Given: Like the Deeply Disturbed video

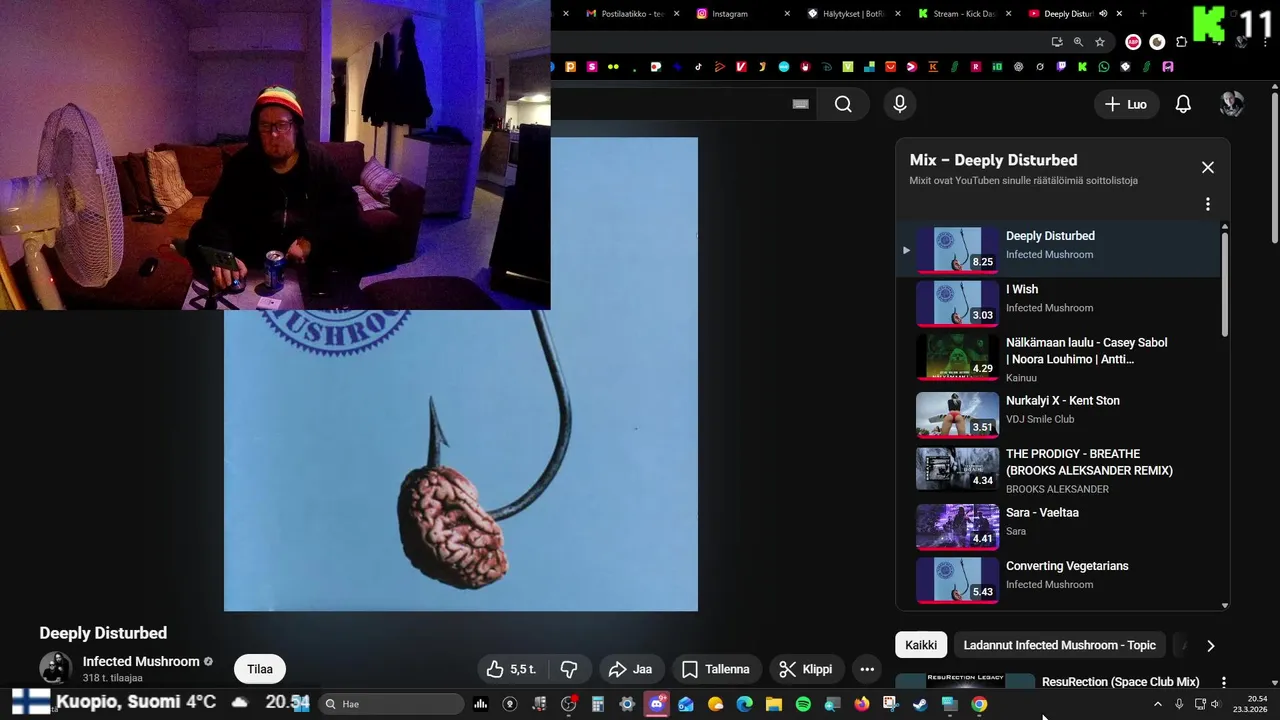Looking at the screenshot, I should pos(511,669).
